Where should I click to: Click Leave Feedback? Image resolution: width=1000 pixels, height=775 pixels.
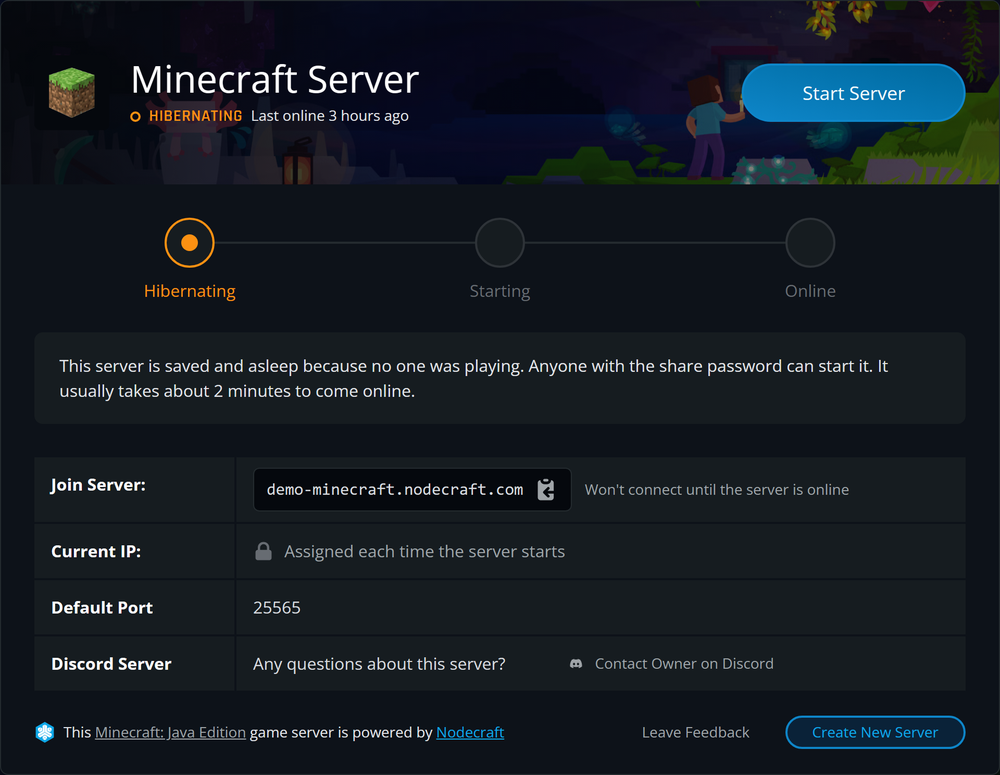pos(695,732)
